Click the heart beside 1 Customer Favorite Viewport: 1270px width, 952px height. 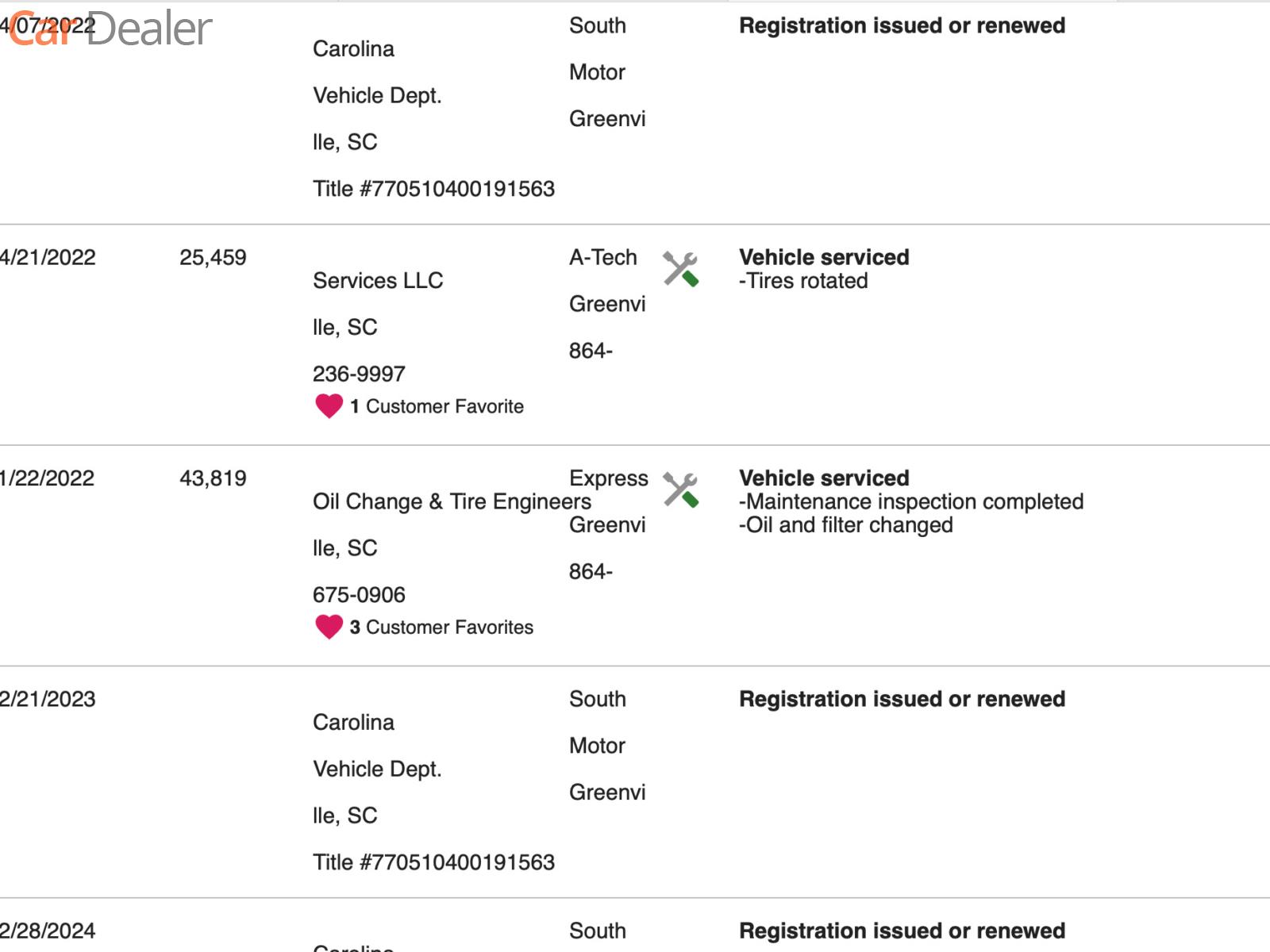329,406
